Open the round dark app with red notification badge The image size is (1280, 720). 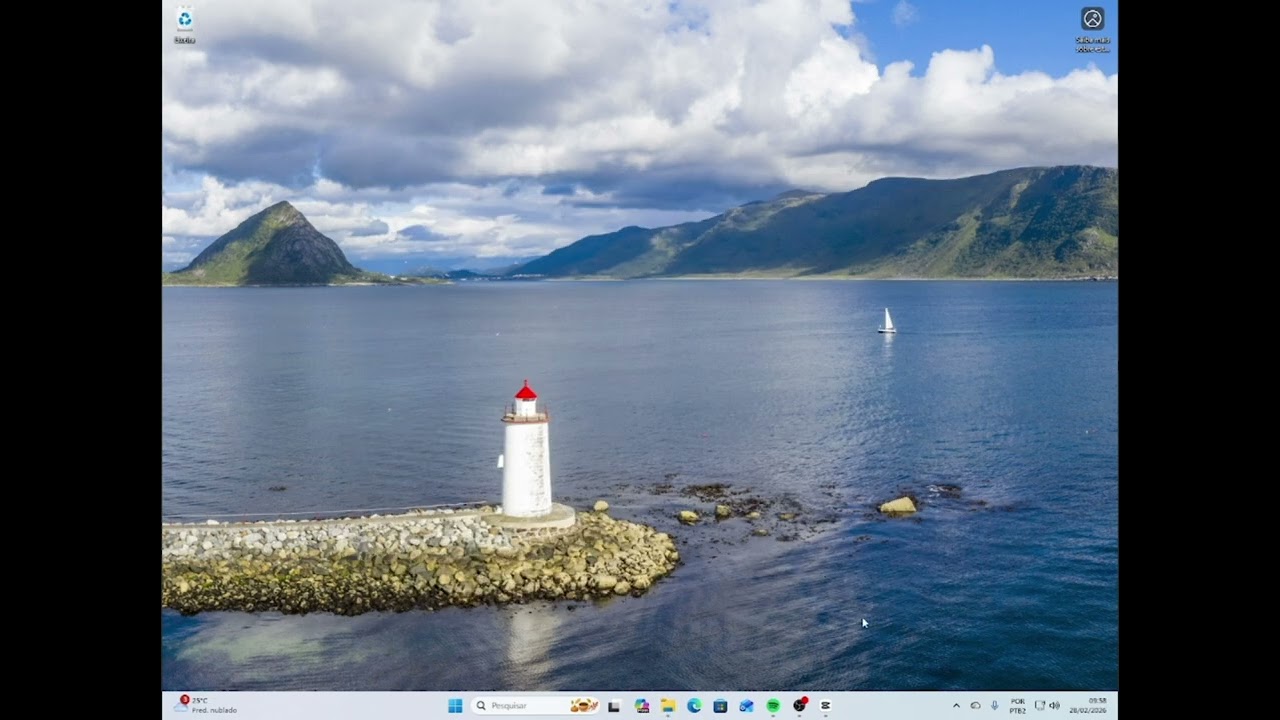pos(799,705)
